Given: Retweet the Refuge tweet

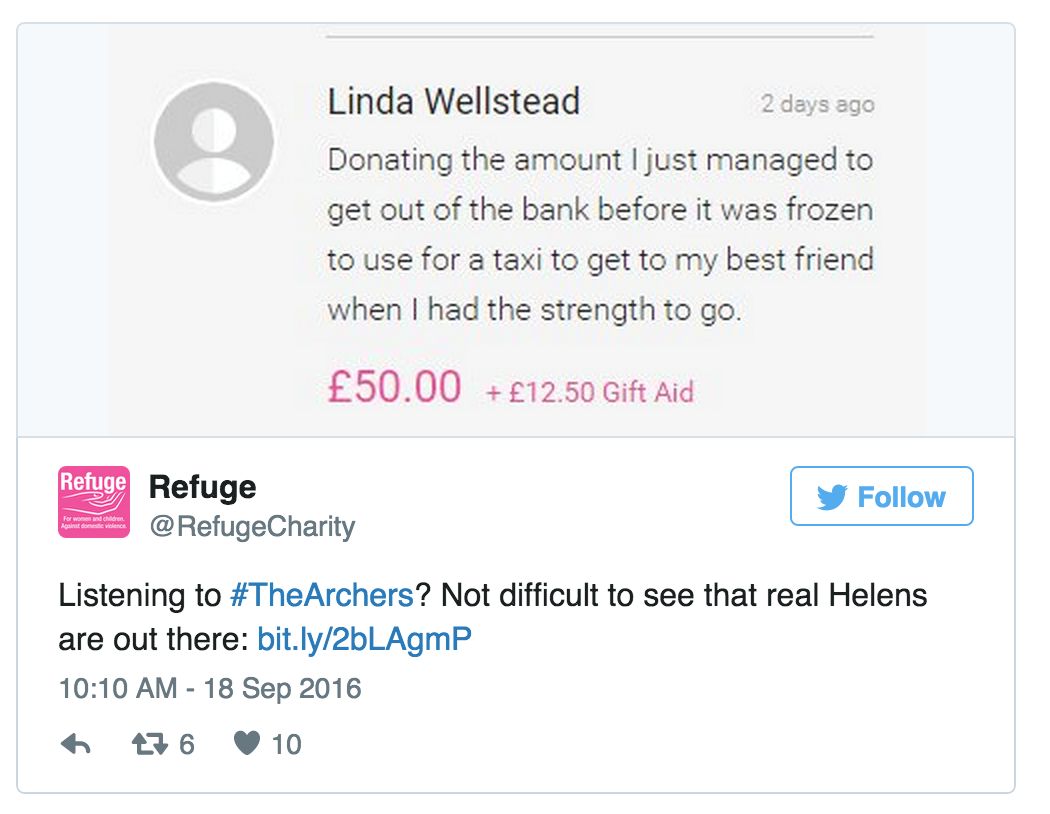Looking at the screenshot, I should 149,744.
